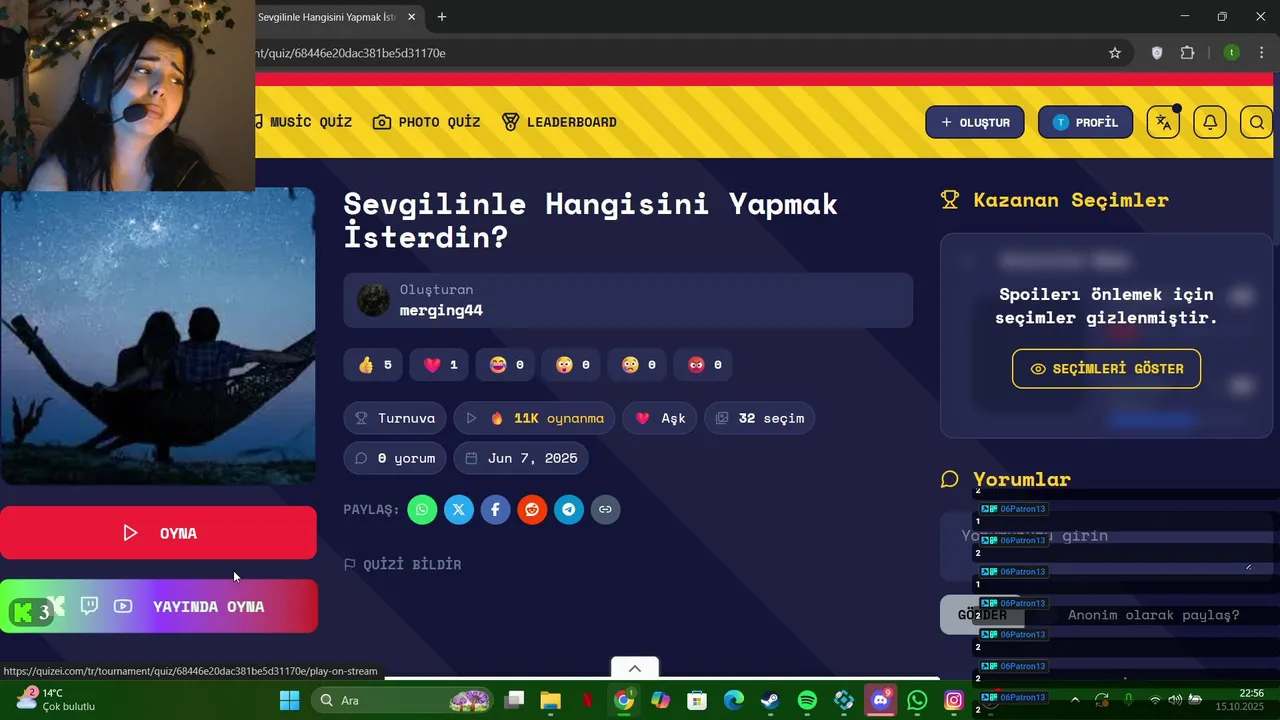Reveal hidden picks with SEÇİMLERİ GÖSTER
This screenshot has height=720, width=1280.
[x=1106, y=369]
